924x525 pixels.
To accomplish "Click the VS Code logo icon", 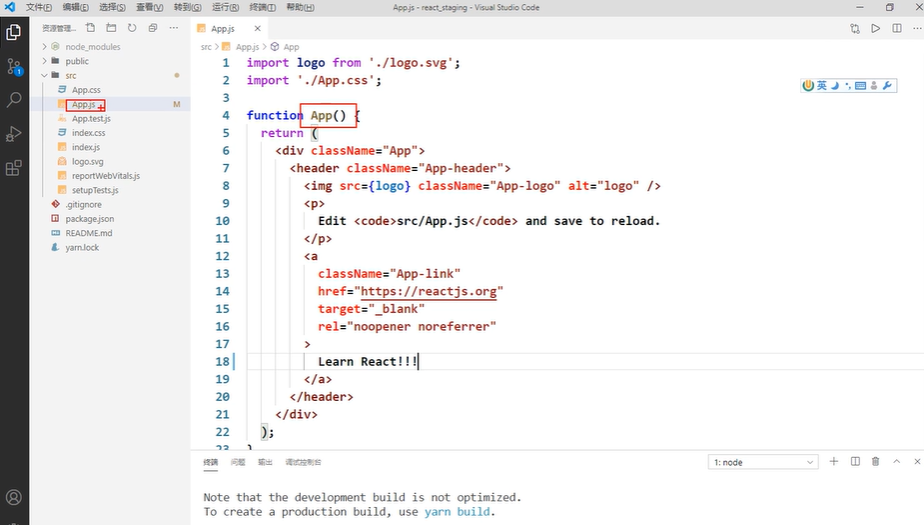I will coord(10,7).
